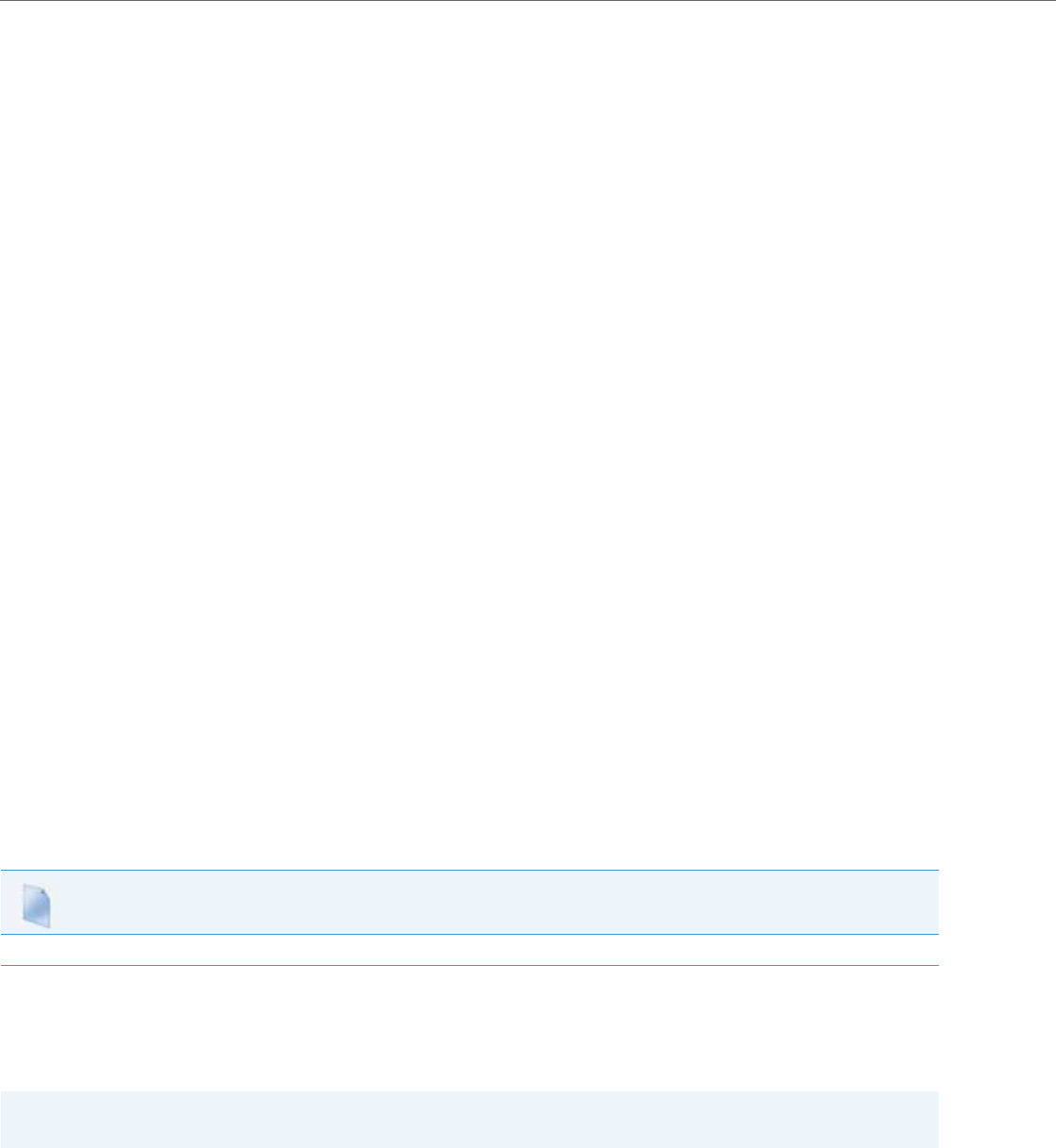Select the pale blue band at the bottom
Screen dimensions: 1056x1148
[x=469, y=1120]
